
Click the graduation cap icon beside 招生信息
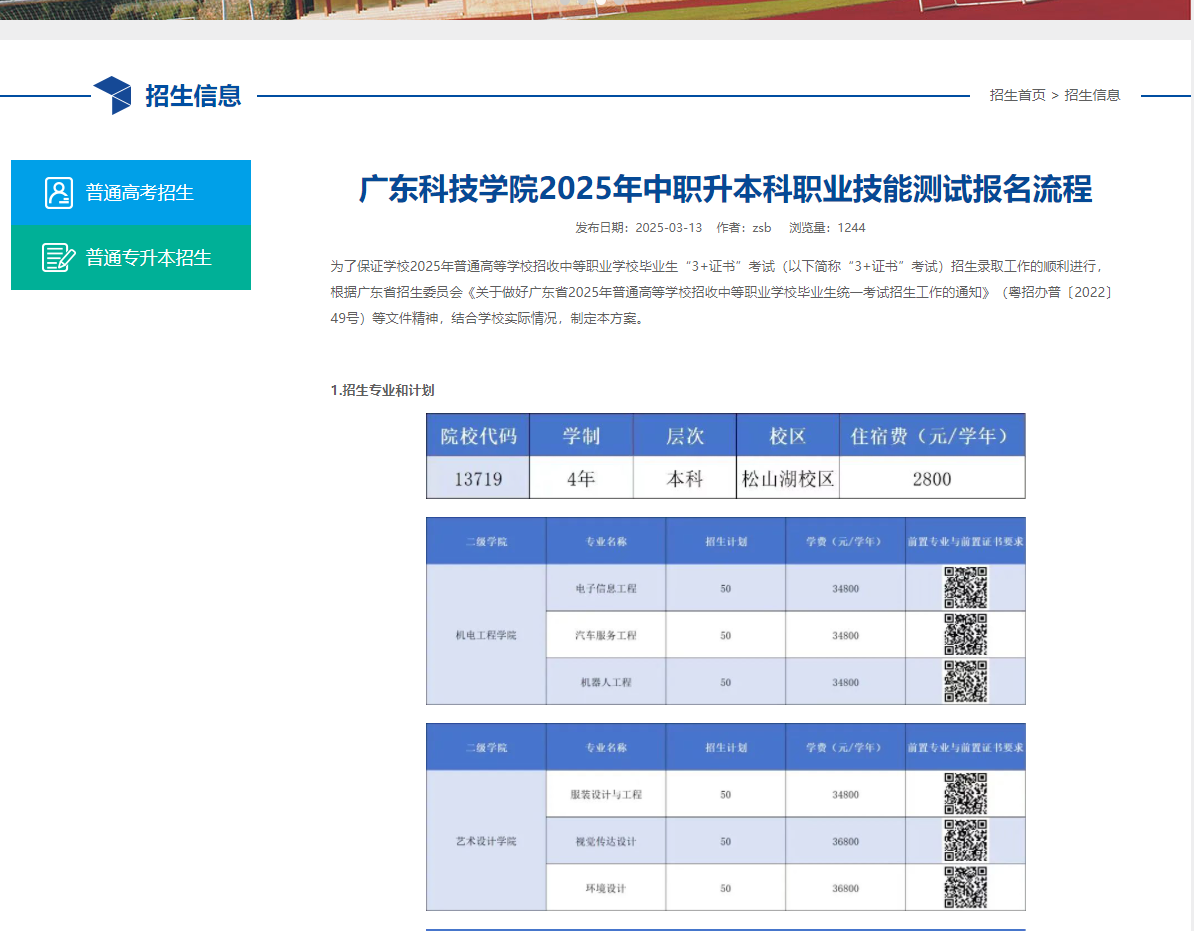tap(113, 94)
